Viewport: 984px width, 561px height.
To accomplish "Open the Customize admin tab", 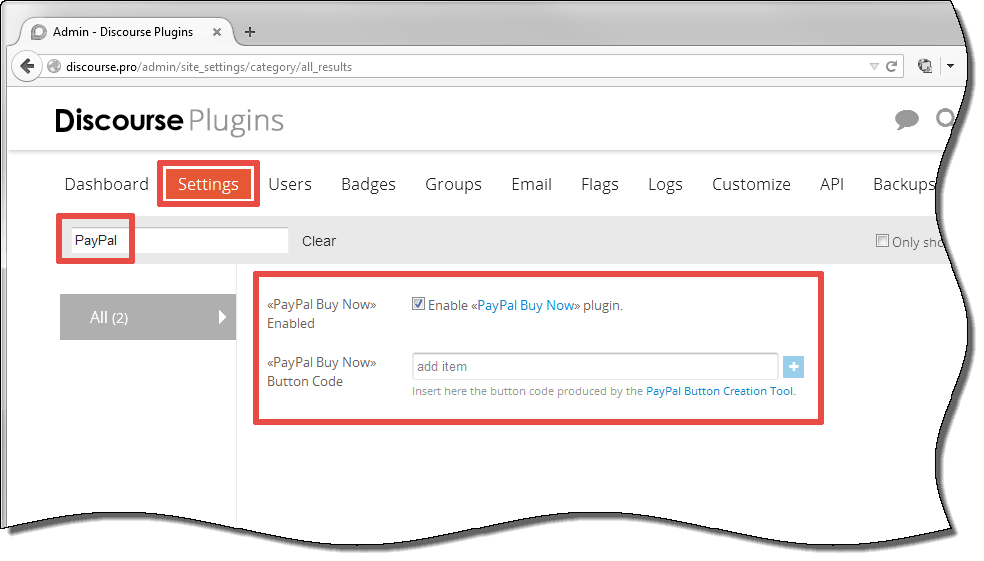I will 751,184.
